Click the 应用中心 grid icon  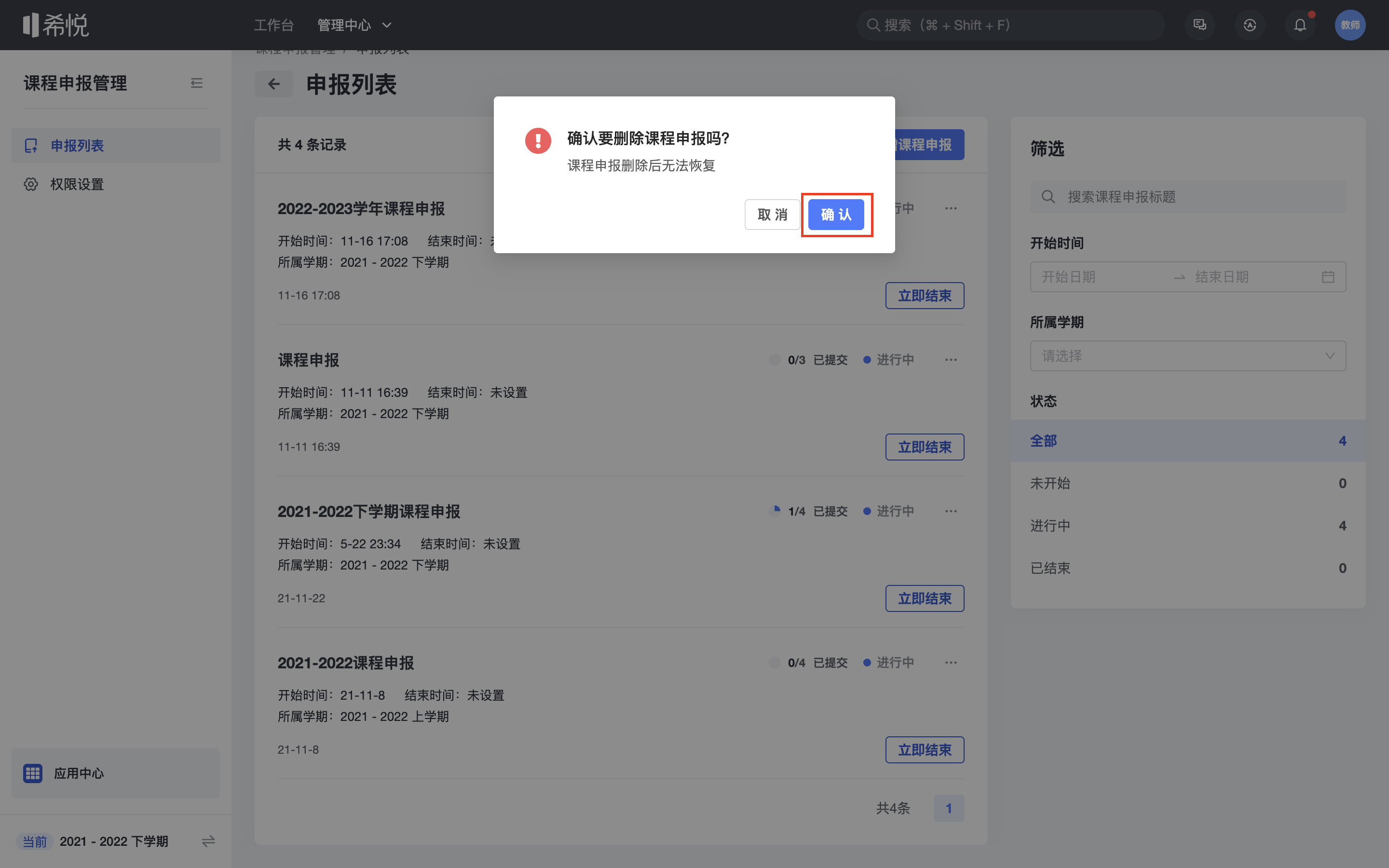tap(33, 773)
